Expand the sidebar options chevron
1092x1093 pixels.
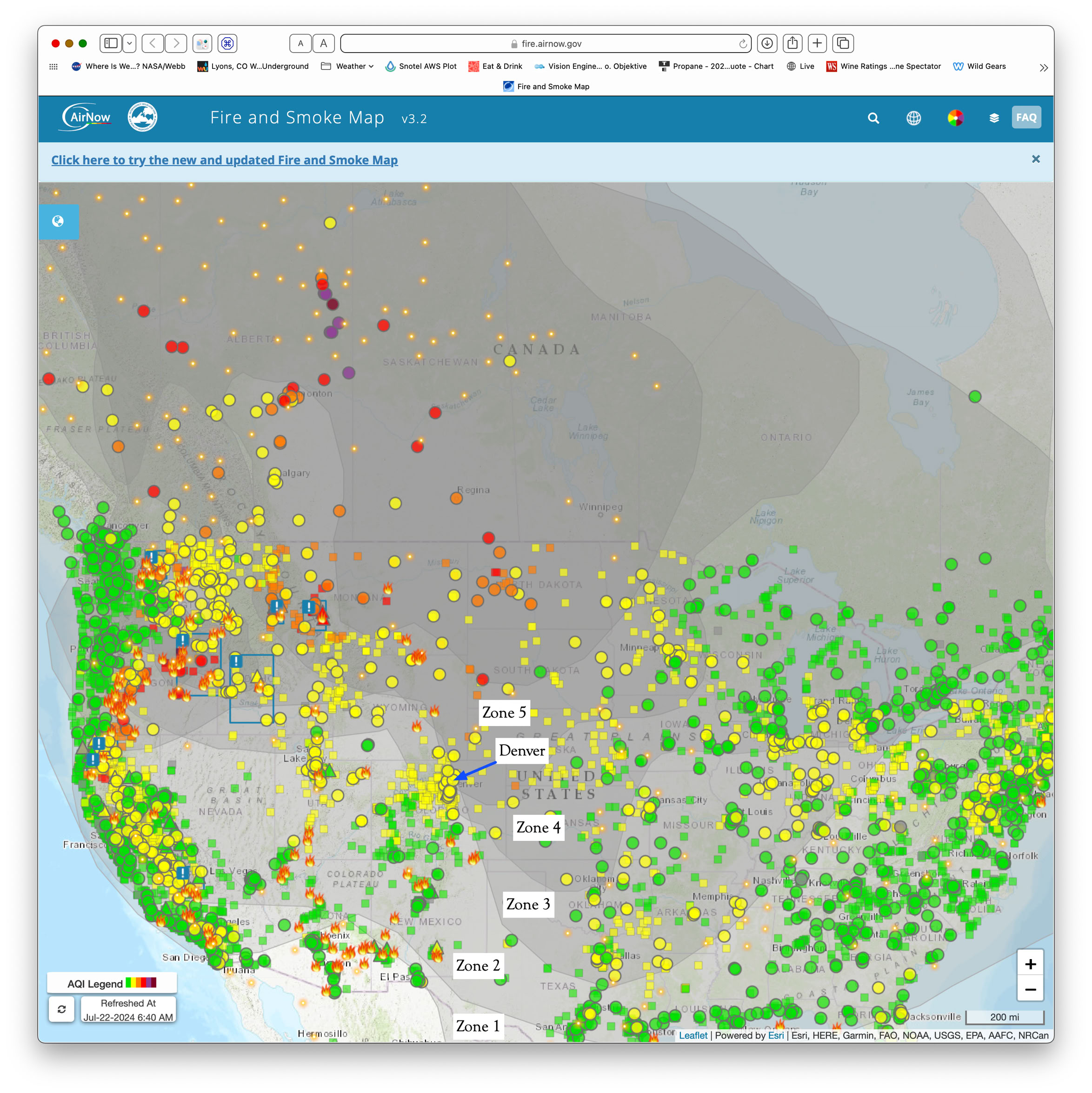[130, 44]
